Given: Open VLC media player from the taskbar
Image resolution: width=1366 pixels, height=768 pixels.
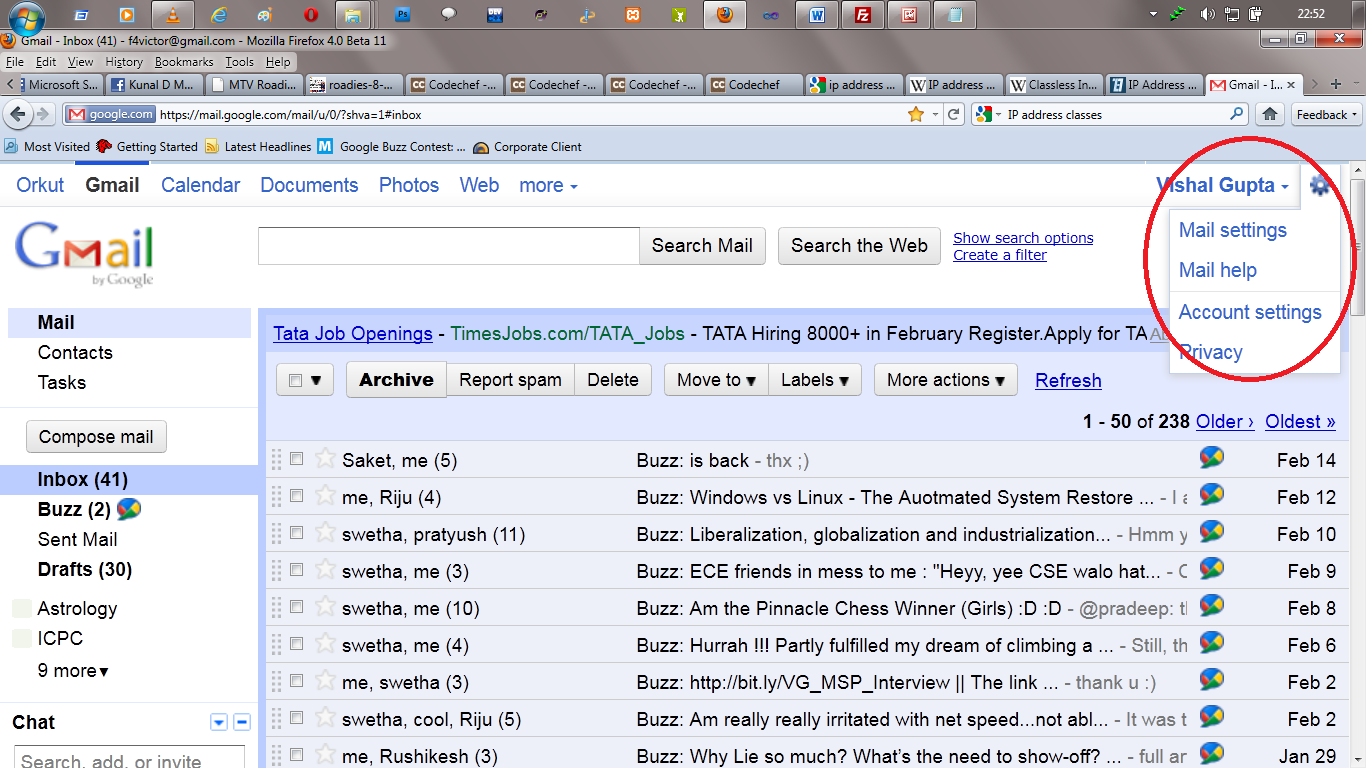Looking at the screenshot, I should 172,15.
